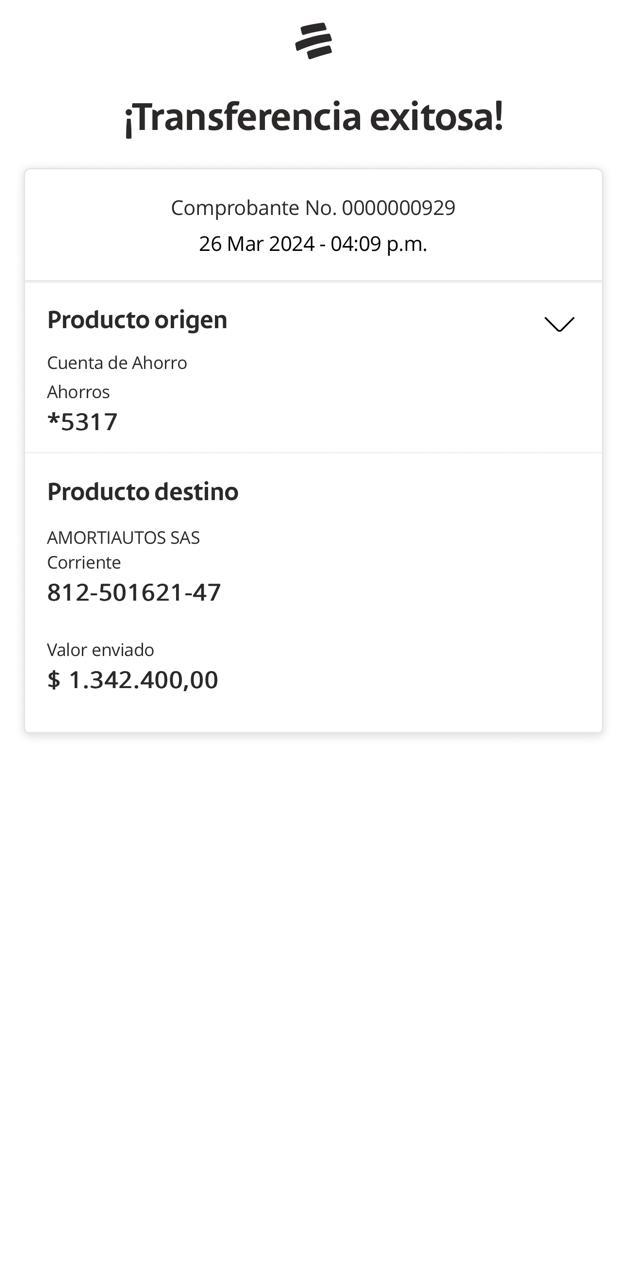Click the "Cuenta de Ahorro" text
This screenshot has width=627, height=1280.
coord(117,363)
